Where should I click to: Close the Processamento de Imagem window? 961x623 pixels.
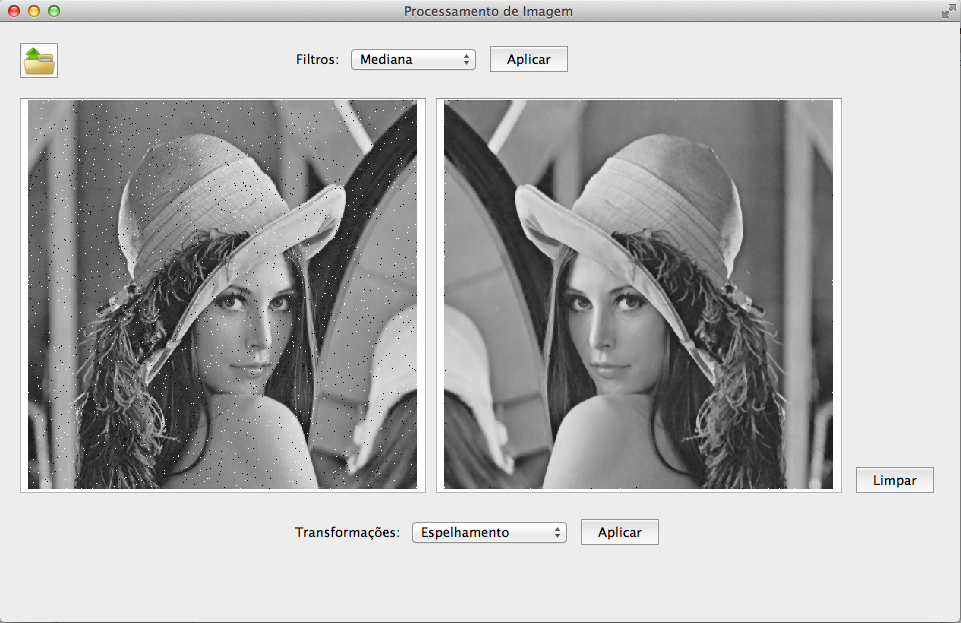(x=13, y=11)
